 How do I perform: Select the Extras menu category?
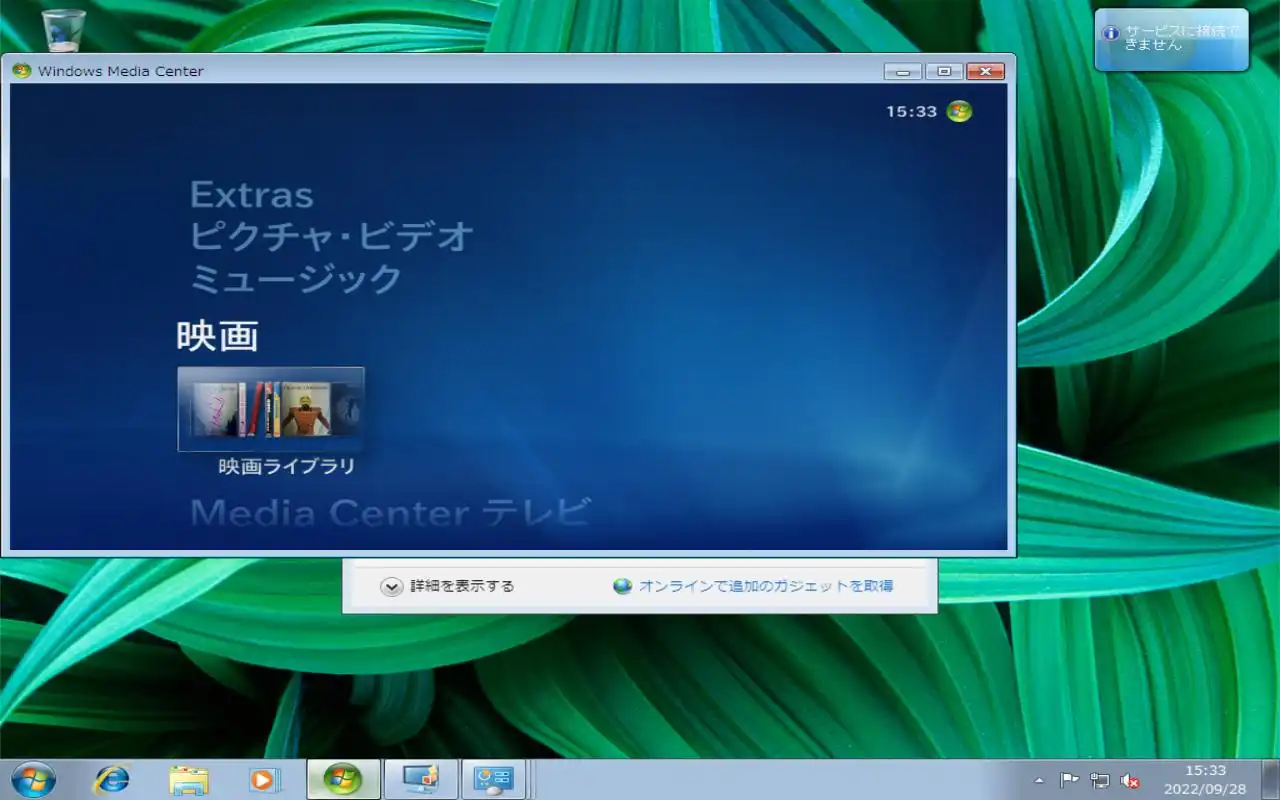[x=252, y=194]
